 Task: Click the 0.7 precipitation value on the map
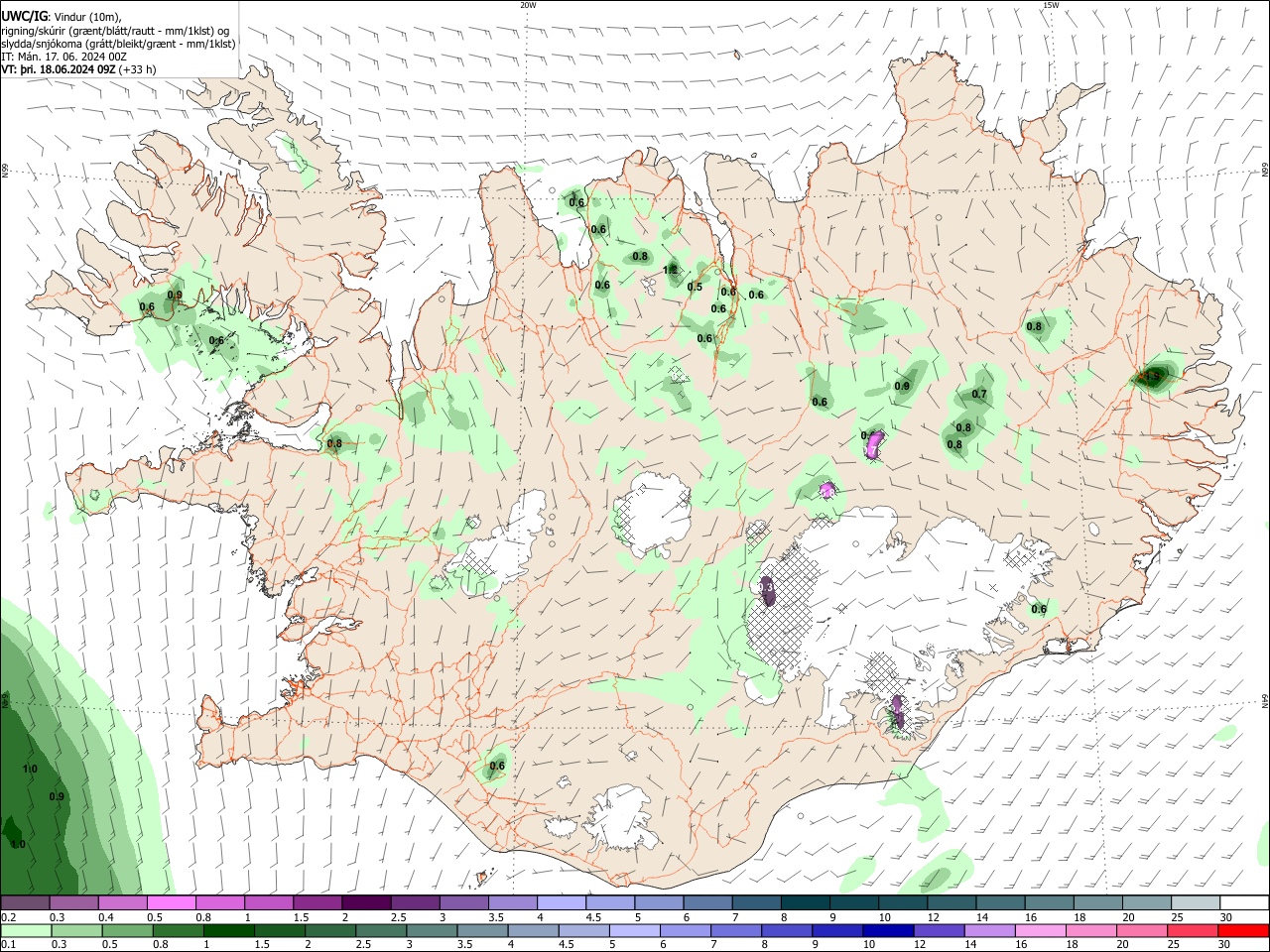[979, 395]
